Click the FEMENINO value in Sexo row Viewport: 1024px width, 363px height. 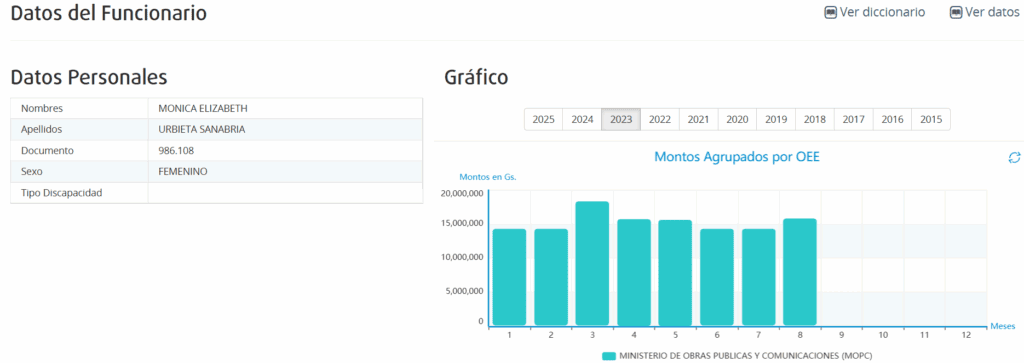pos(183,172)
